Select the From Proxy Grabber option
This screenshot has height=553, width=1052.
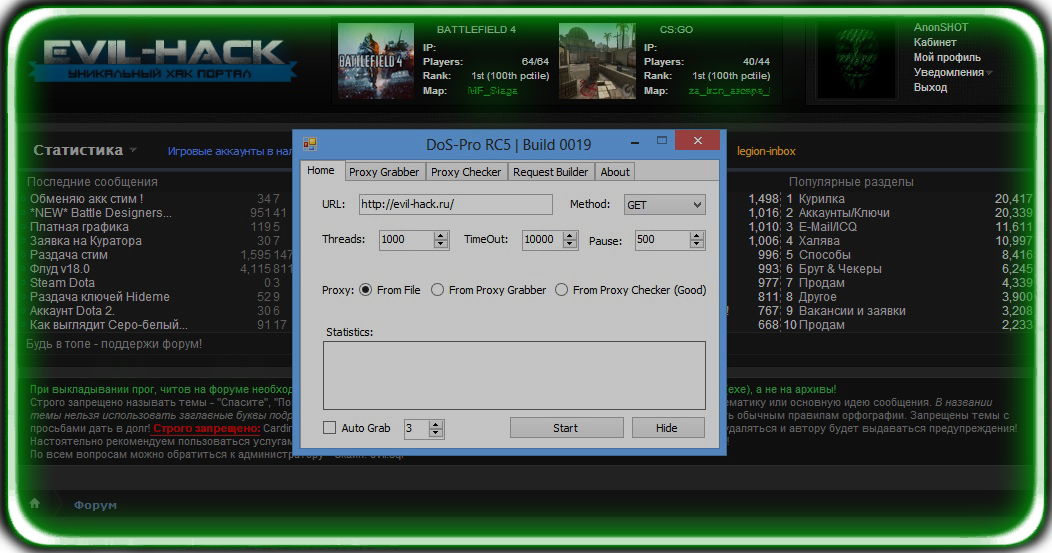[x=437, y=290]
